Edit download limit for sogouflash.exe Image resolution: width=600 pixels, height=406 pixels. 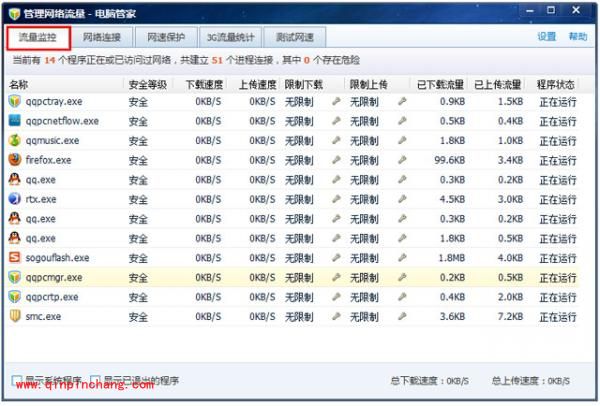336,258
